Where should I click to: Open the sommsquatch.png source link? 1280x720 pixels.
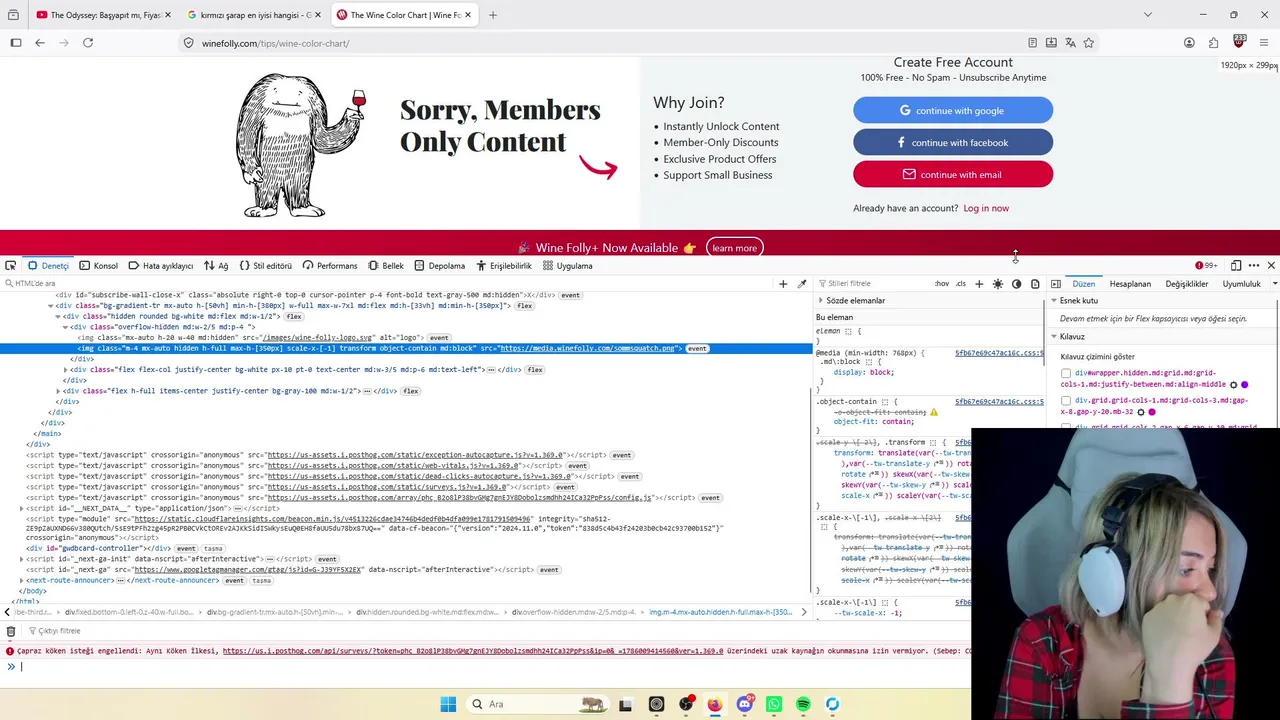[589, 348]
